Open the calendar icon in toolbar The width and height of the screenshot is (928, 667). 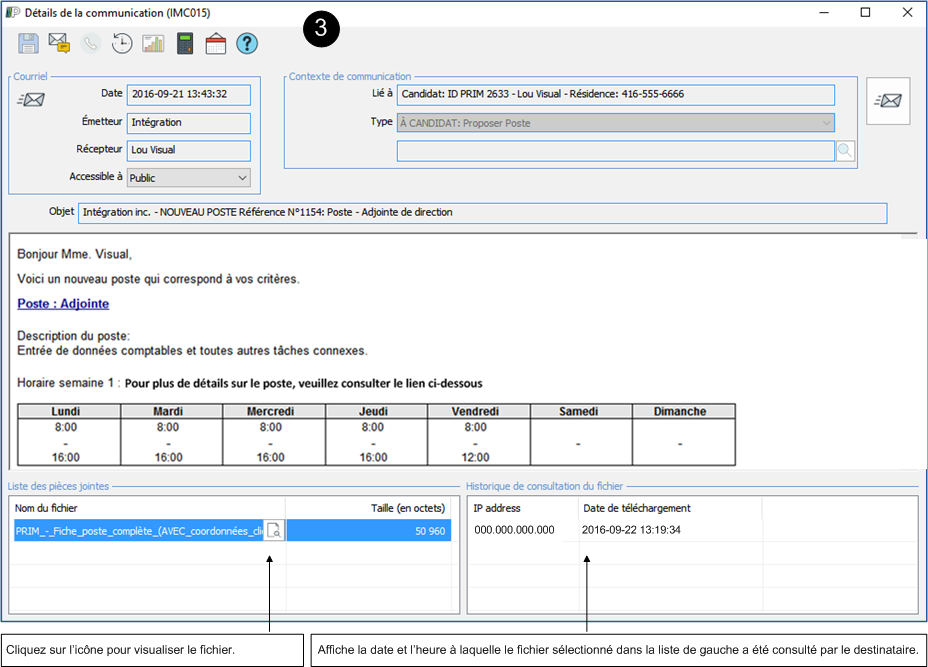coord(215,43)
